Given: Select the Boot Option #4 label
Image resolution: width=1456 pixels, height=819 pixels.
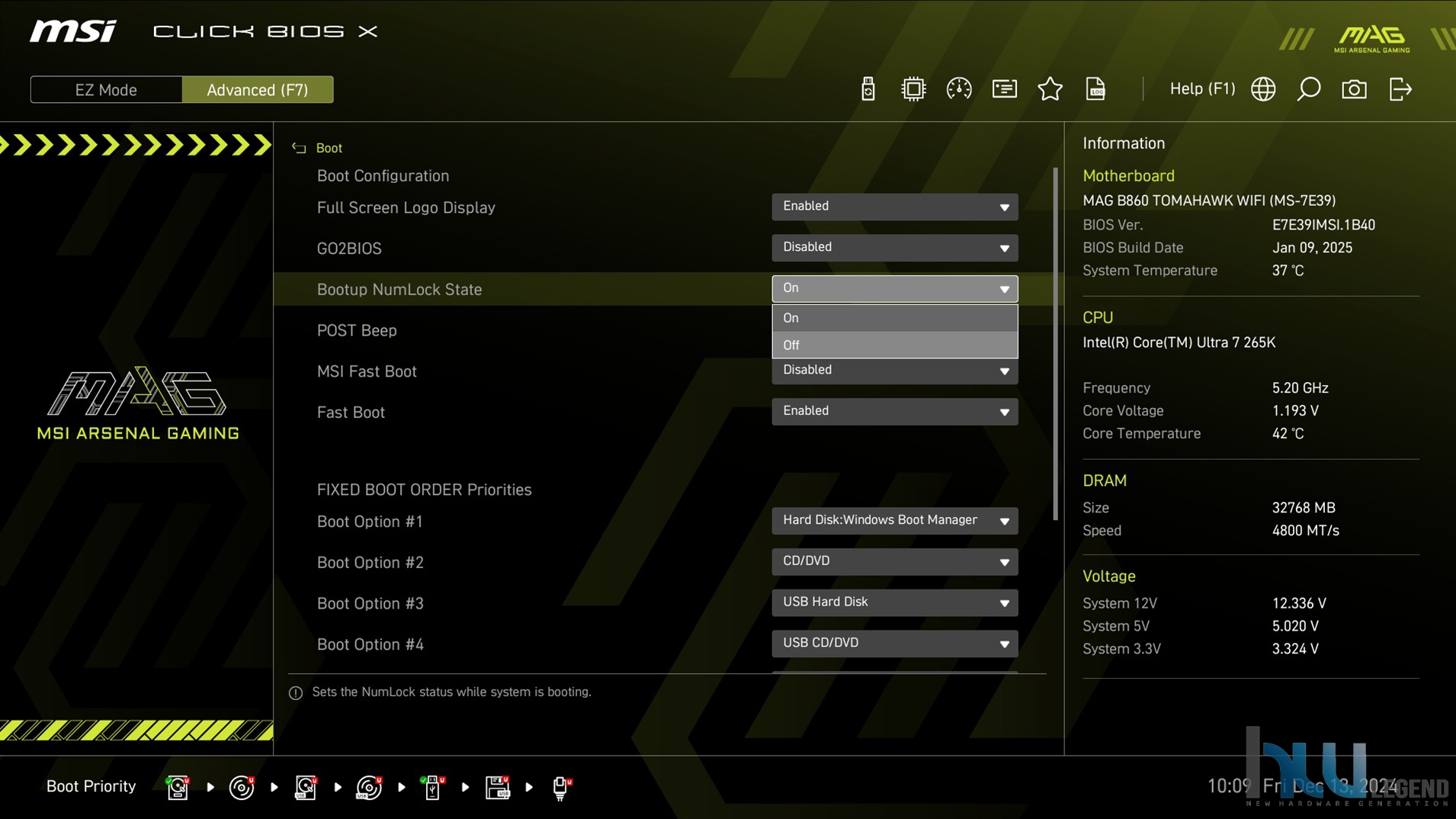Looking at the screenshot, I should tap(370, 644).
